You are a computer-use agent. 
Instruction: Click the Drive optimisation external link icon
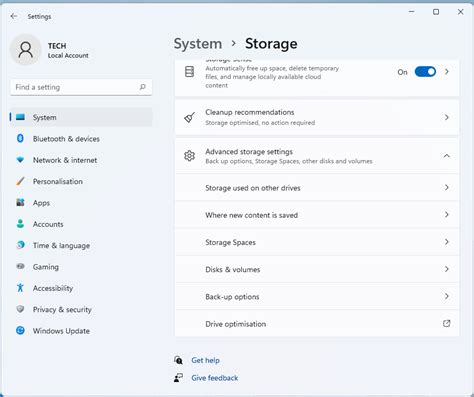coord(447,323)
